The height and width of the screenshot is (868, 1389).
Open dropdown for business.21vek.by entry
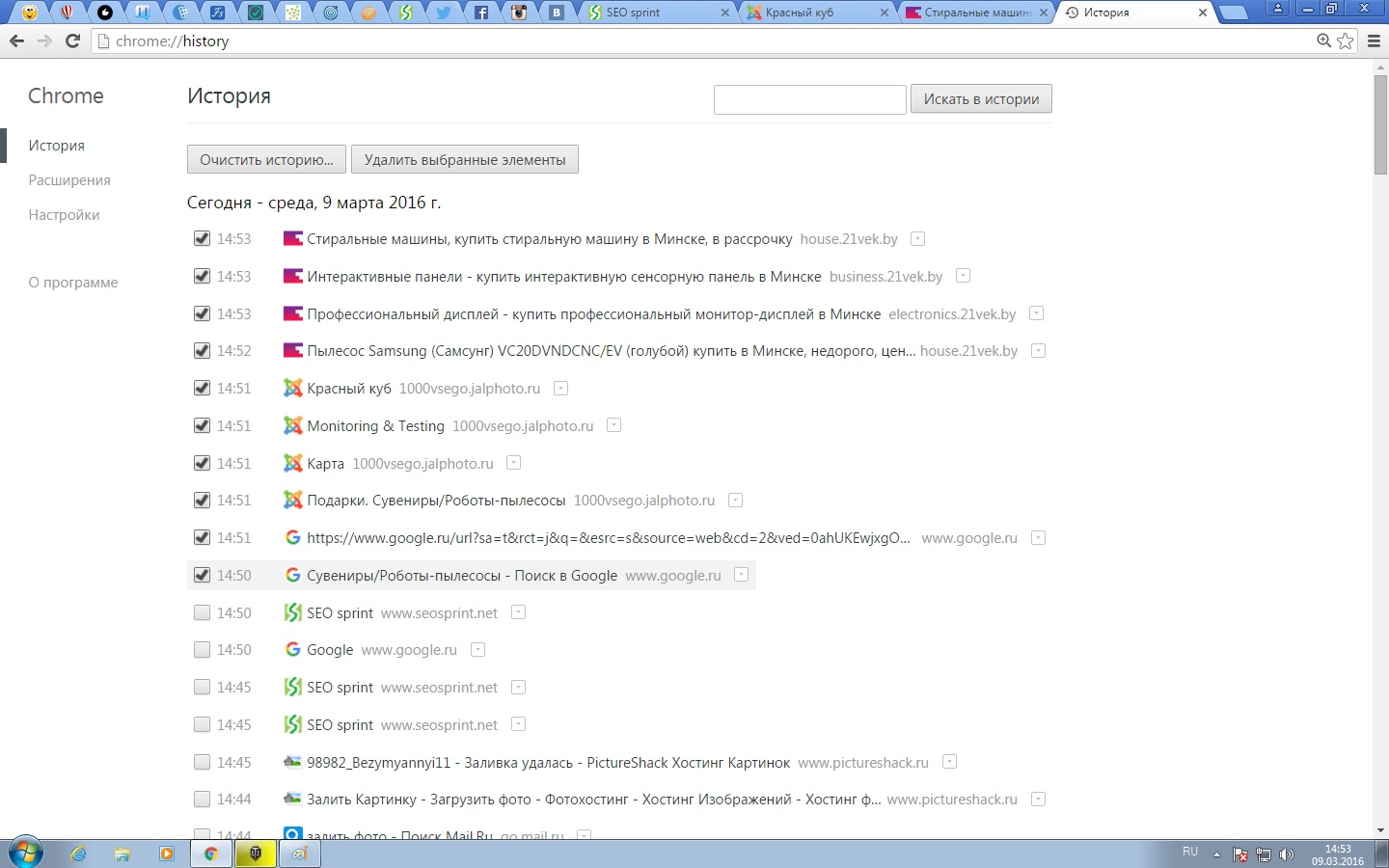tap(963, 276)
